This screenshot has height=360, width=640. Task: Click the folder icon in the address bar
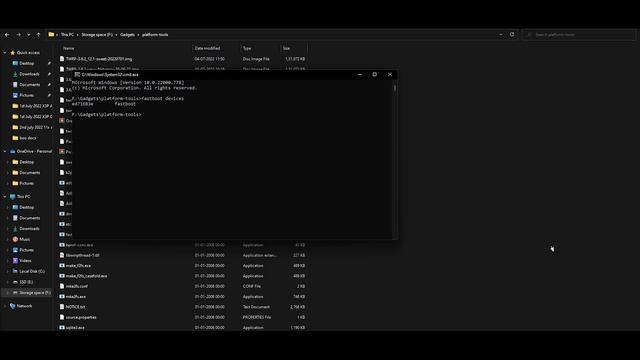[51, 35]
